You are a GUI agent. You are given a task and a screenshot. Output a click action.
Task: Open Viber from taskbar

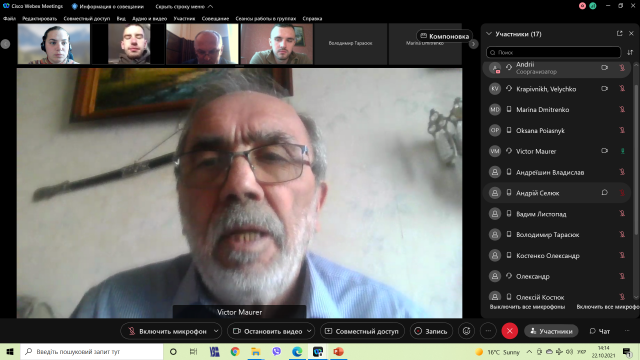pos(276,351)
